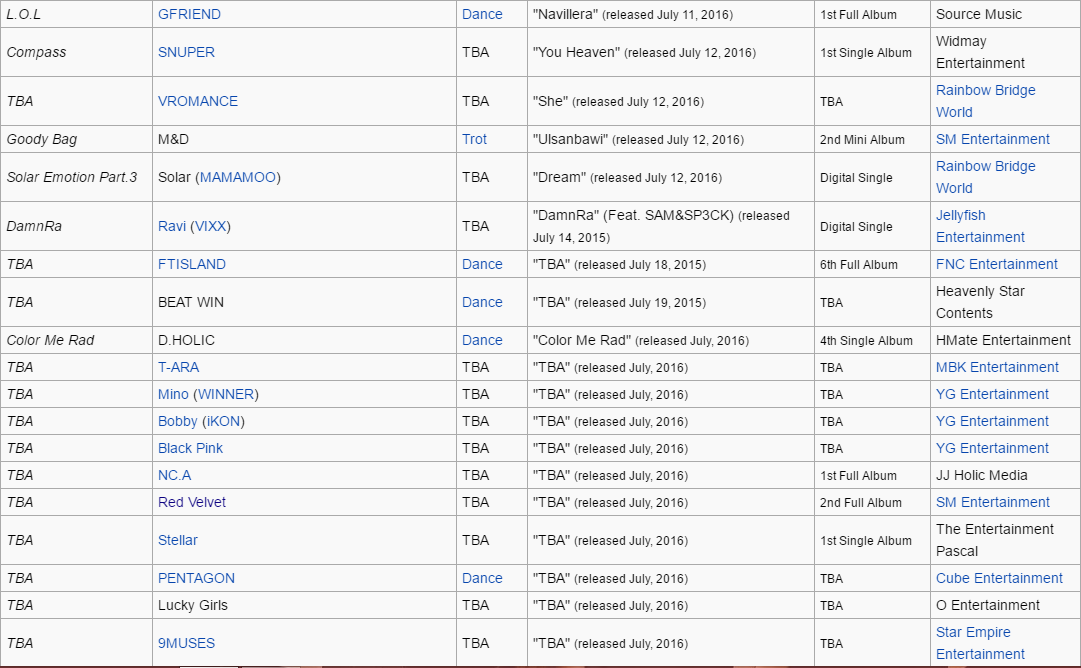The width and height of the screenshot is (1081, 668).
Task: Follow the 9MUSES link
Action: (186, 642)
